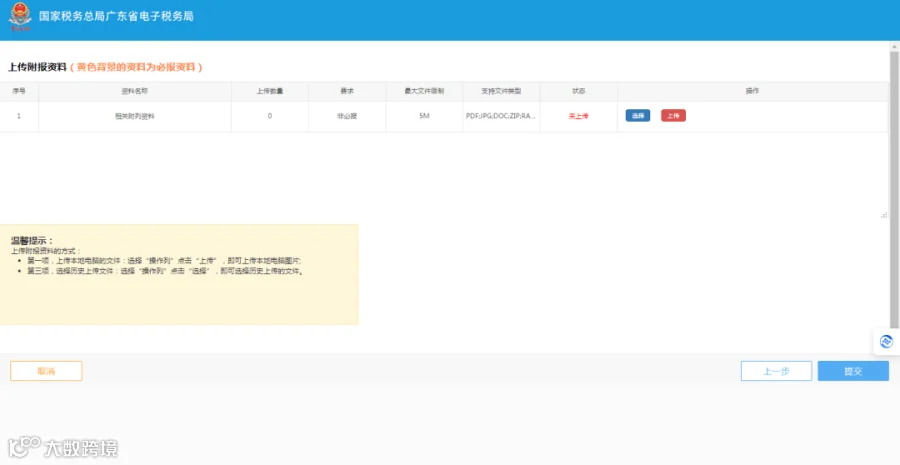Click the truncated PDF;JPG;DOC;ZIP file types cell
The height and width of the screenshot is (465, 900).
coord(501,116)
